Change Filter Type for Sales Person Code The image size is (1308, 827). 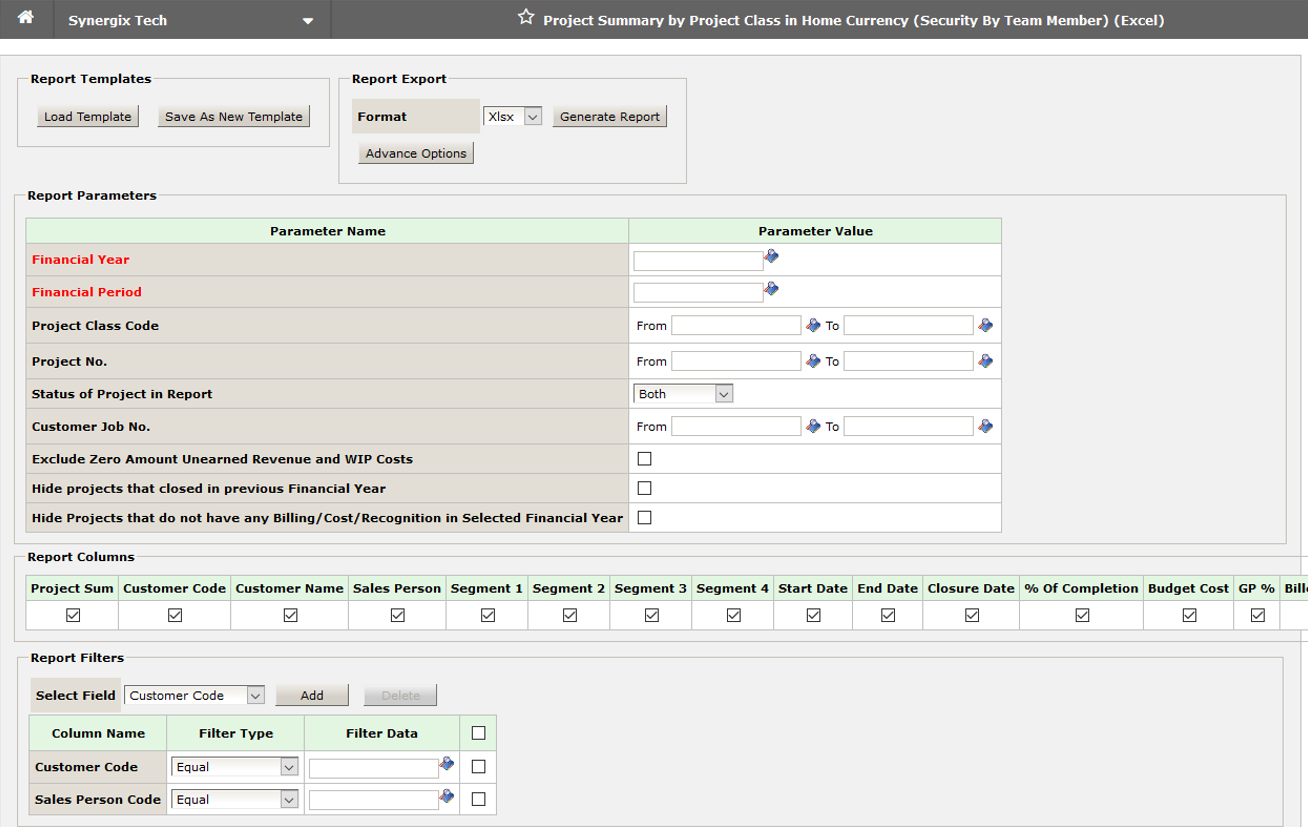coord(234,798)
